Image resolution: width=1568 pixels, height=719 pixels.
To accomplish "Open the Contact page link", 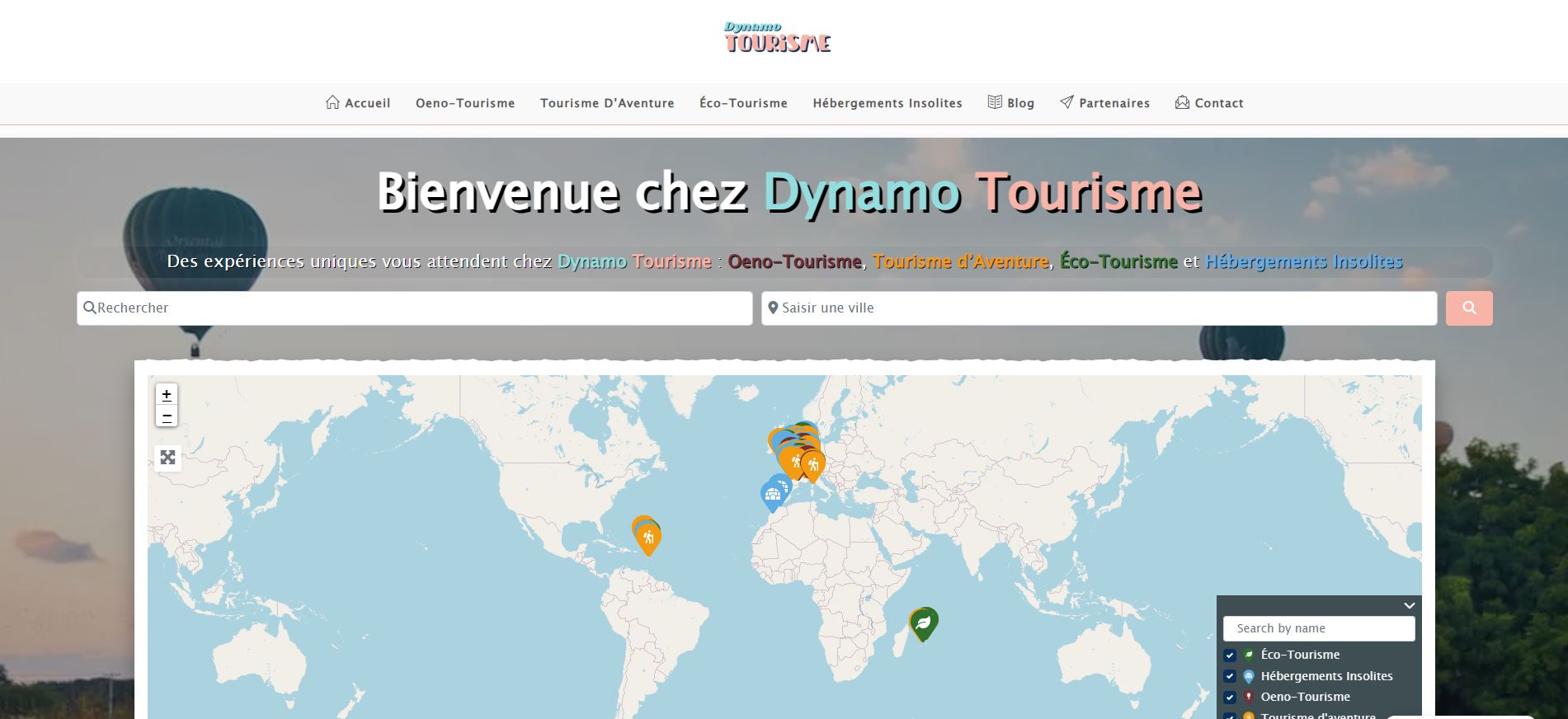I will click(1209, 103).
